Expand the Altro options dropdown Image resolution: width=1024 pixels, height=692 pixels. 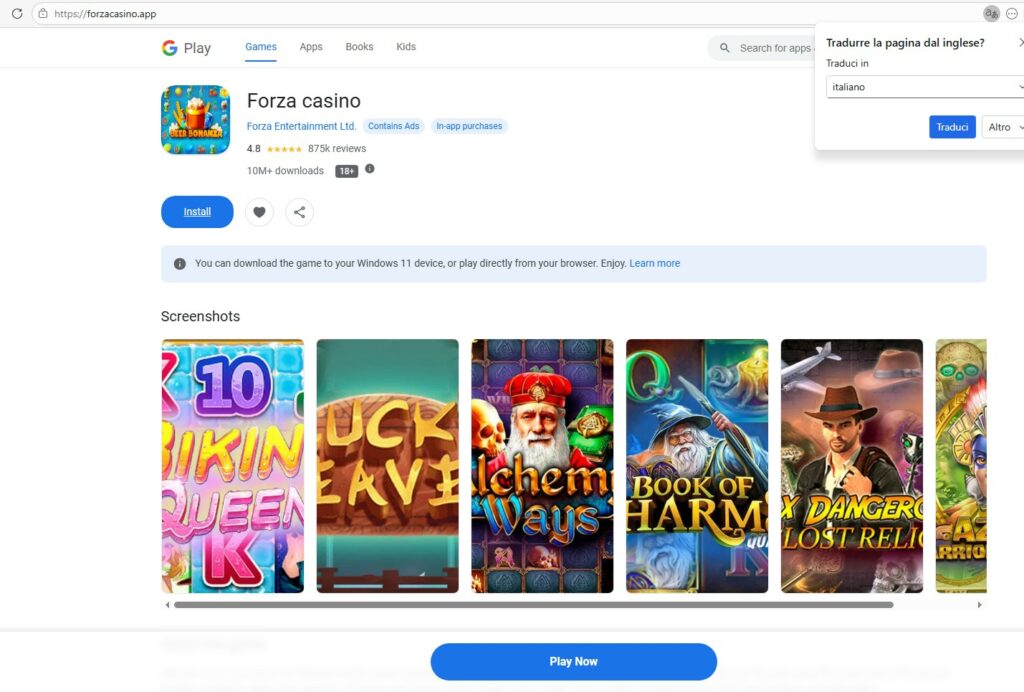[x=1004, y=127]
